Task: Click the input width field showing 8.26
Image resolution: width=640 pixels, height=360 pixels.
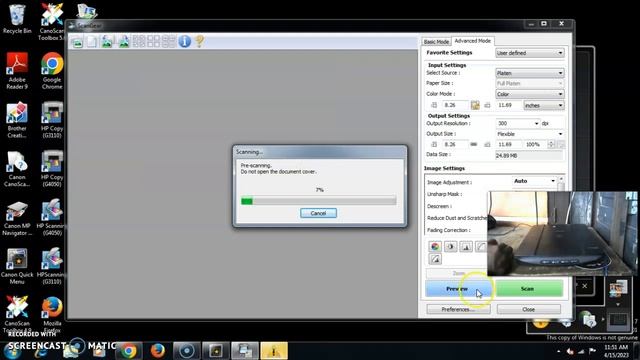Action: pyautogui.click(x=455, y=105)
